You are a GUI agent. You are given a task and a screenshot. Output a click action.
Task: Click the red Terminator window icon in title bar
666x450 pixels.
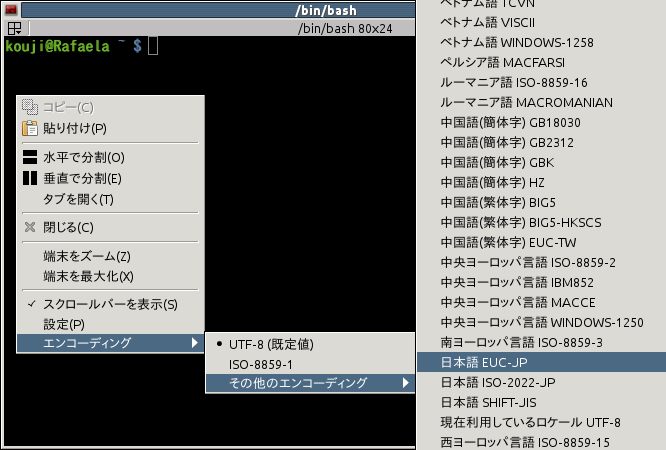tap(11, 9)
